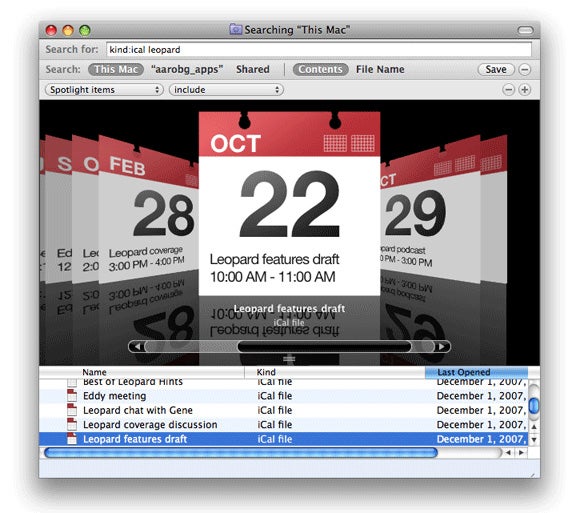Click the list horizontal scroll left arrow
580x513 pixels.
coord(508,453)
